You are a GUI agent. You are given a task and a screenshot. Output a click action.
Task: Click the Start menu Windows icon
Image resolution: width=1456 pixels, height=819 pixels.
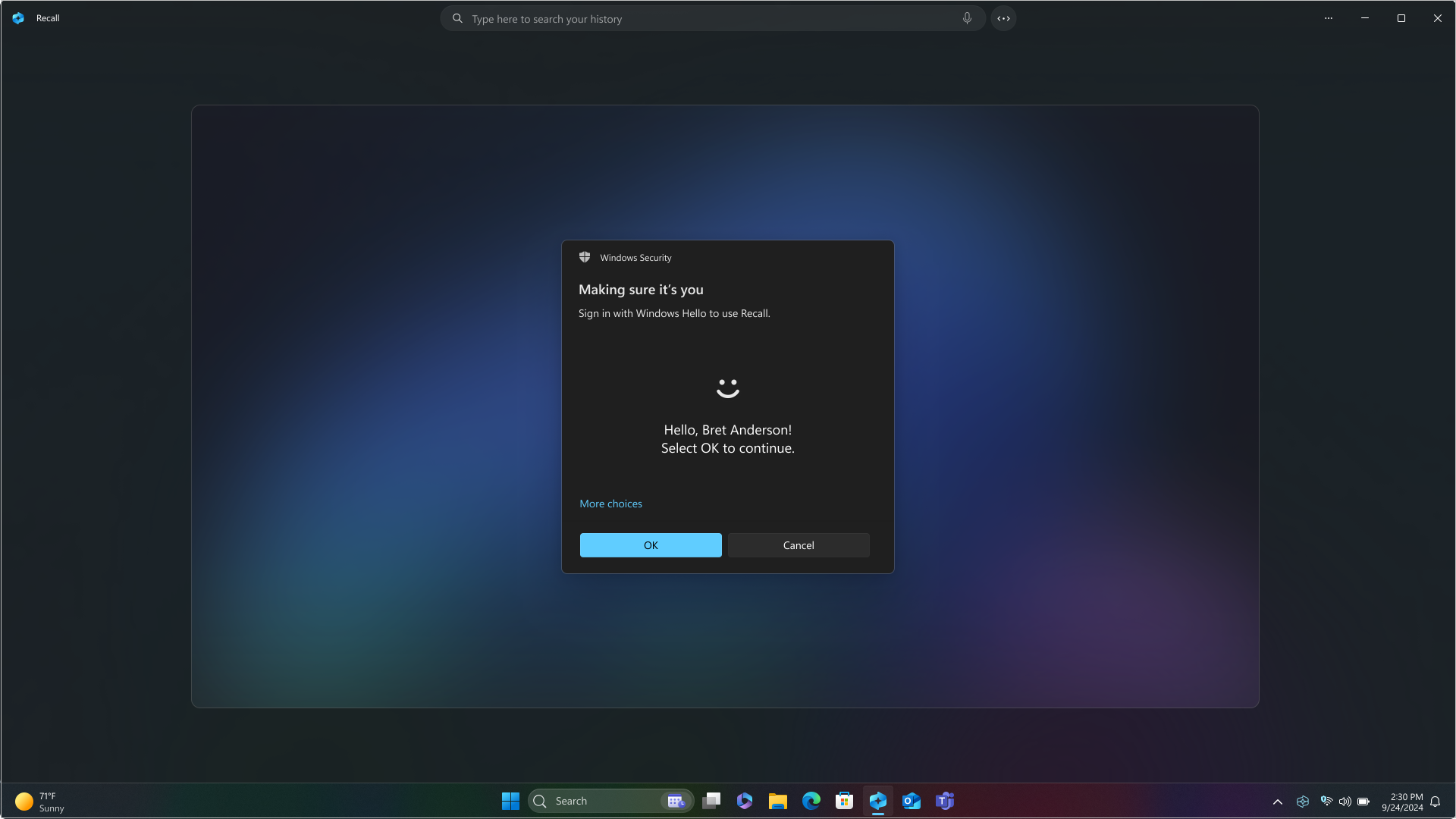[511, 801]
